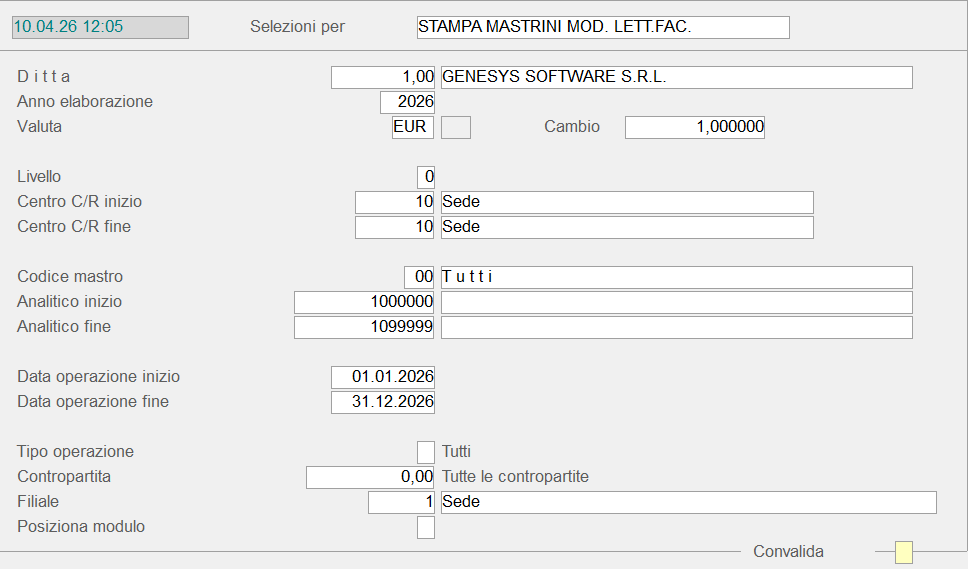968x569 pixels.
Task: Click the Livello field
Action: click(426, 177)
